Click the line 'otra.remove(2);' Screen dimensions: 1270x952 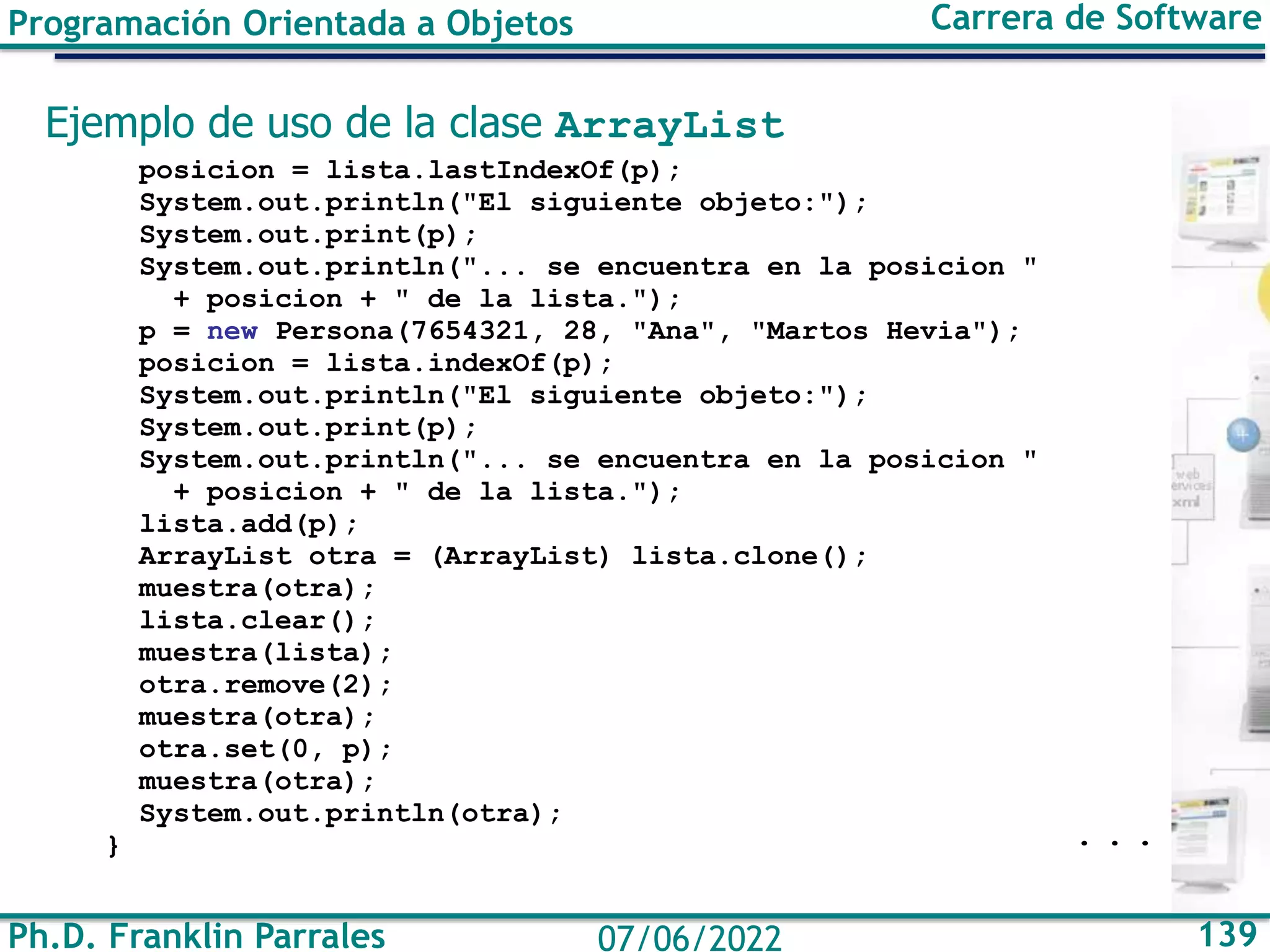[x=265, y=685]
